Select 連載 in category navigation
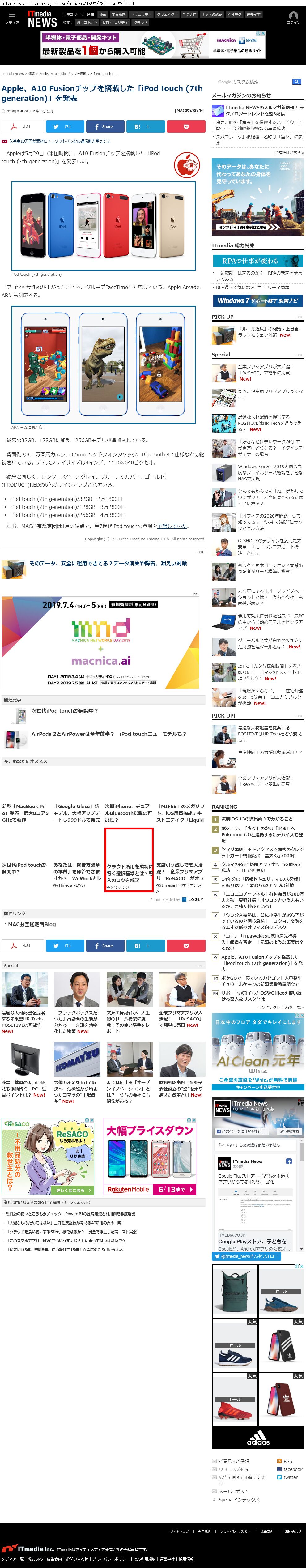 pos(103,14)
